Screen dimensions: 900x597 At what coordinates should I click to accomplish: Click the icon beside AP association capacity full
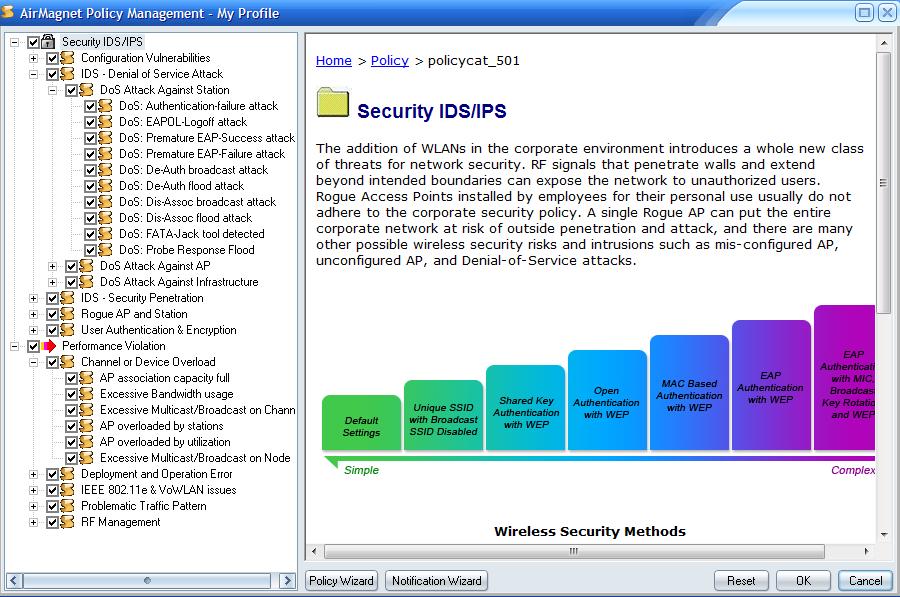tap(86, 378)
